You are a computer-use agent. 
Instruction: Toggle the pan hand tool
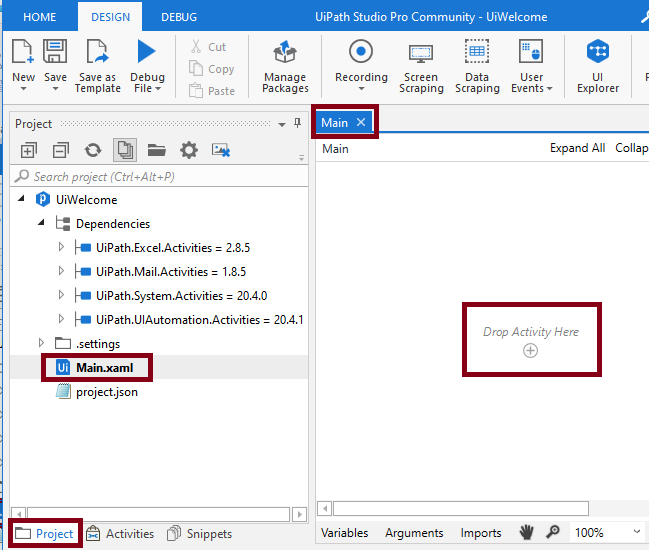point(526,532)
